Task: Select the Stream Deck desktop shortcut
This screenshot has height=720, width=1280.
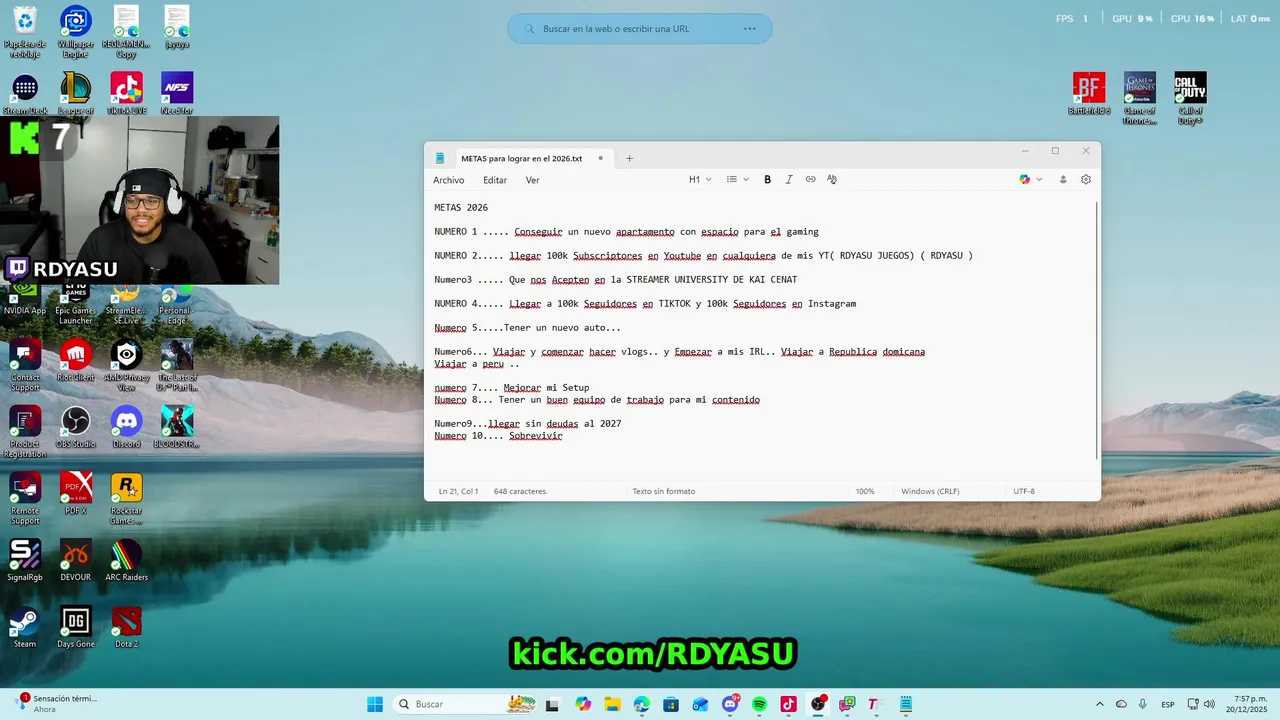Action: 25,94
